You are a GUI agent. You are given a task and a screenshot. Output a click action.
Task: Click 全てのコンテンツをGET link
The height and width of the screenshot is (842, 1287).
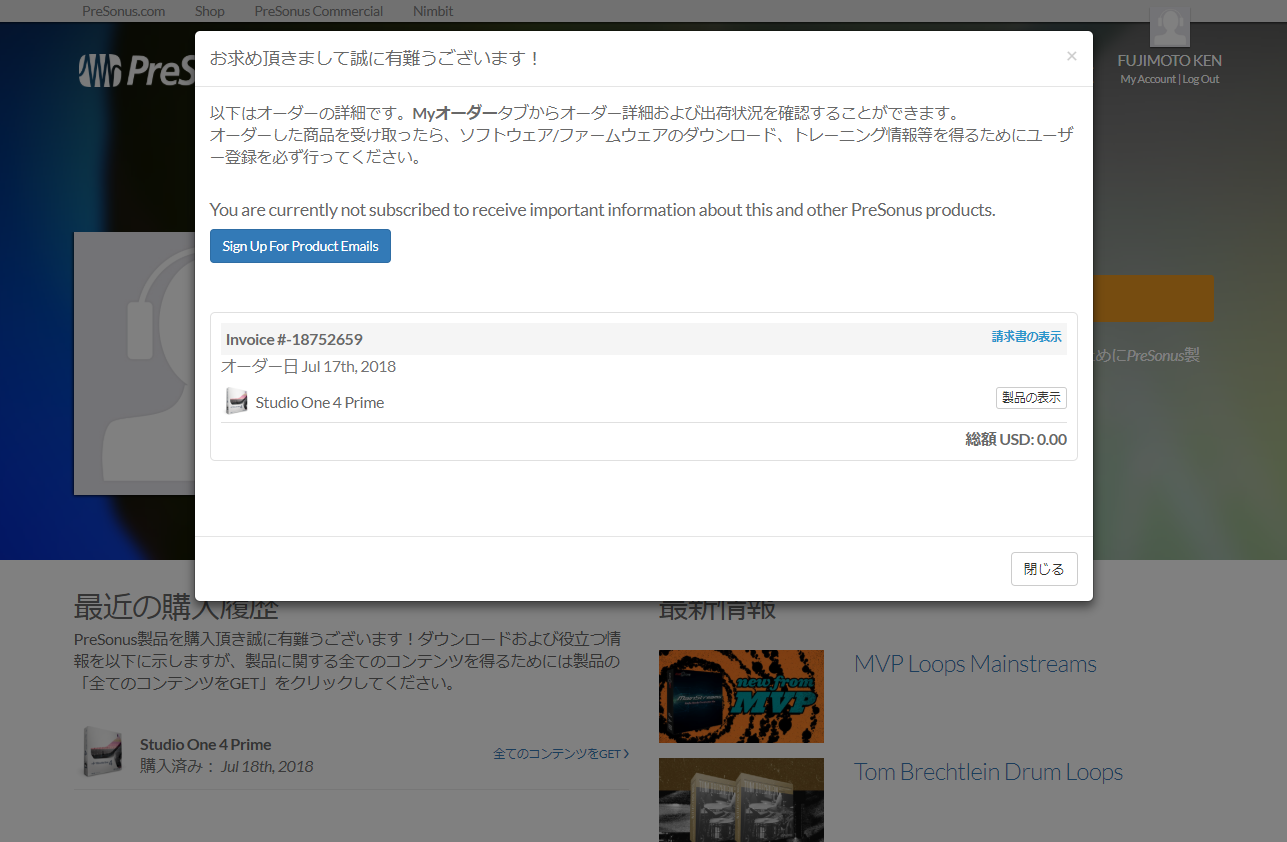tap(561, 754)
